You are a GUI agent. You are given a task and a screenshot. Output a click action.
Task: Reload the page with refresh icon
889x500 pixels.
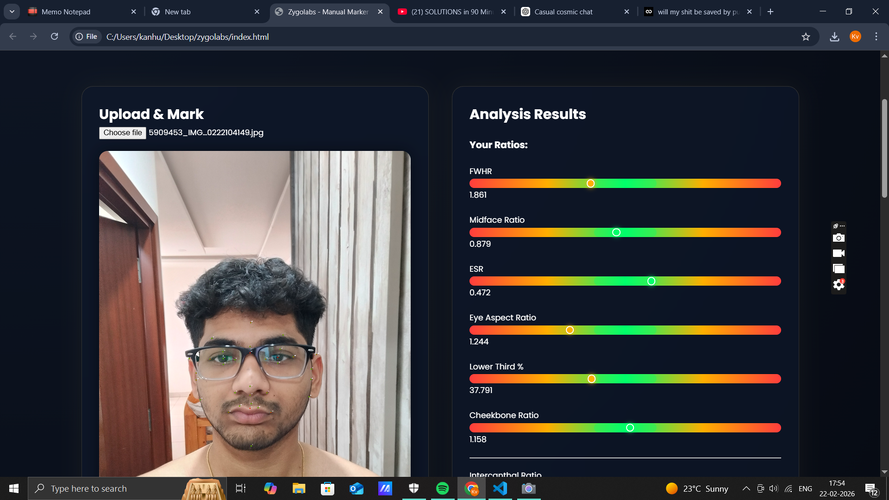point(54,37)
